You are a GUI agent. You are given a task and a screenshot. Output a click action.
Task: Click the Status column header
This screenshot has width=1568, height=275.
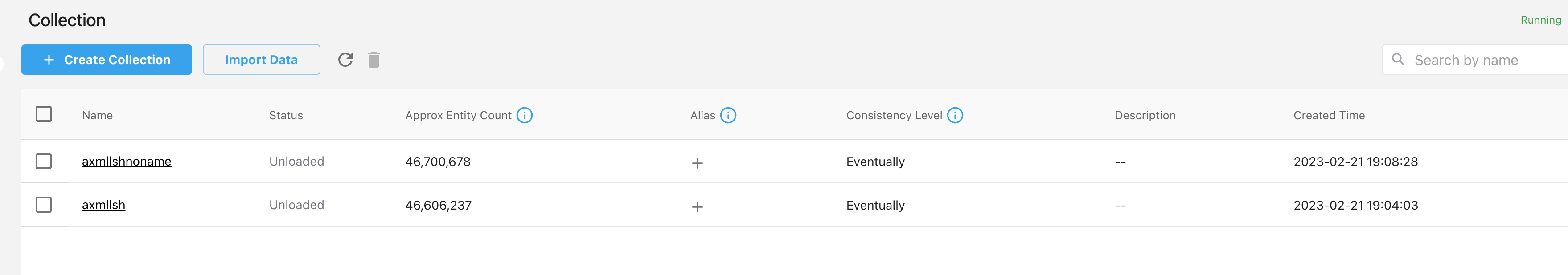286,115
